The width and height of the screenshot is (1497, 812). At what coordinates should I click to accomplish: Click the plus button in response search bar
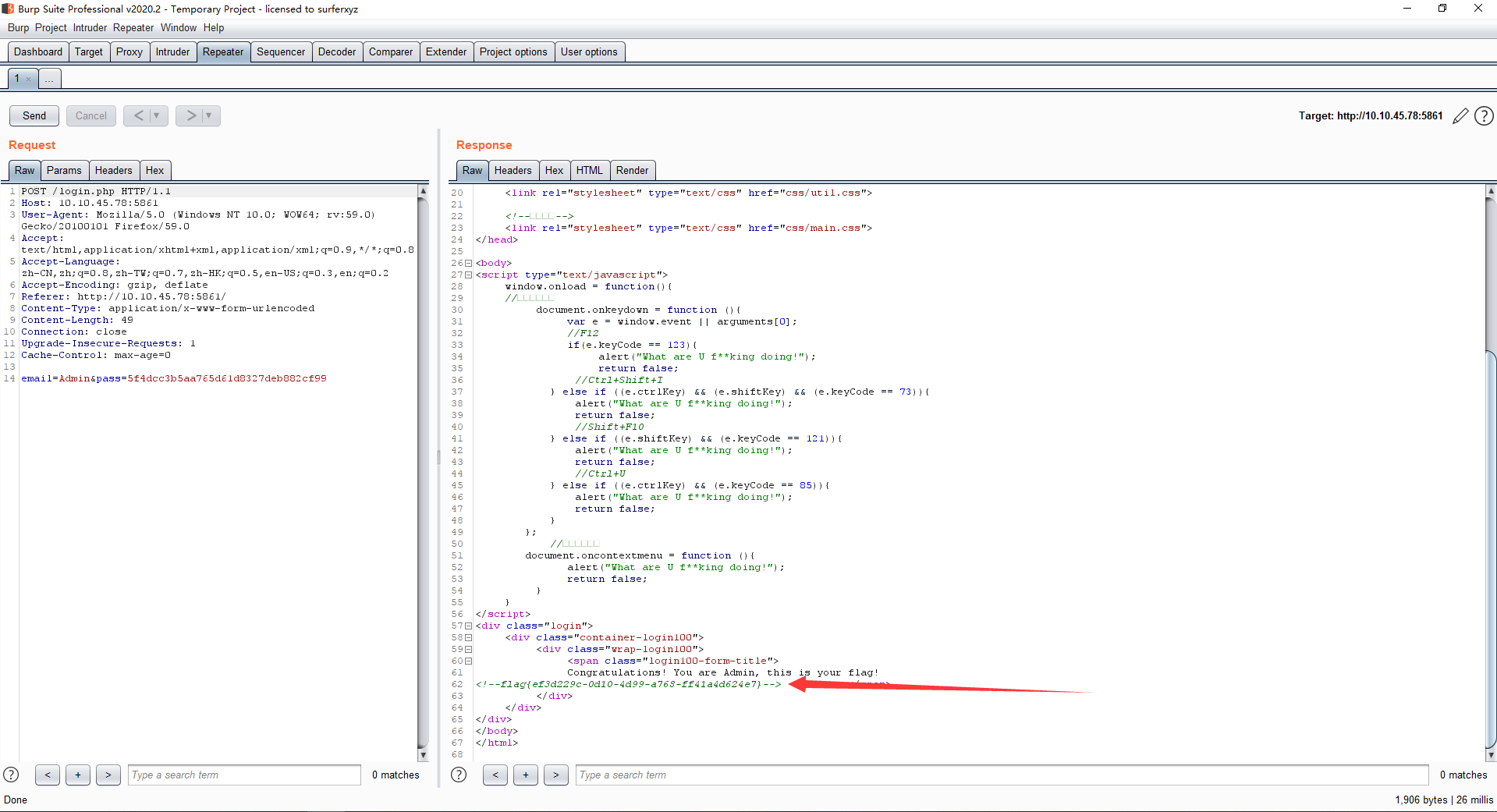click(526, 775)
